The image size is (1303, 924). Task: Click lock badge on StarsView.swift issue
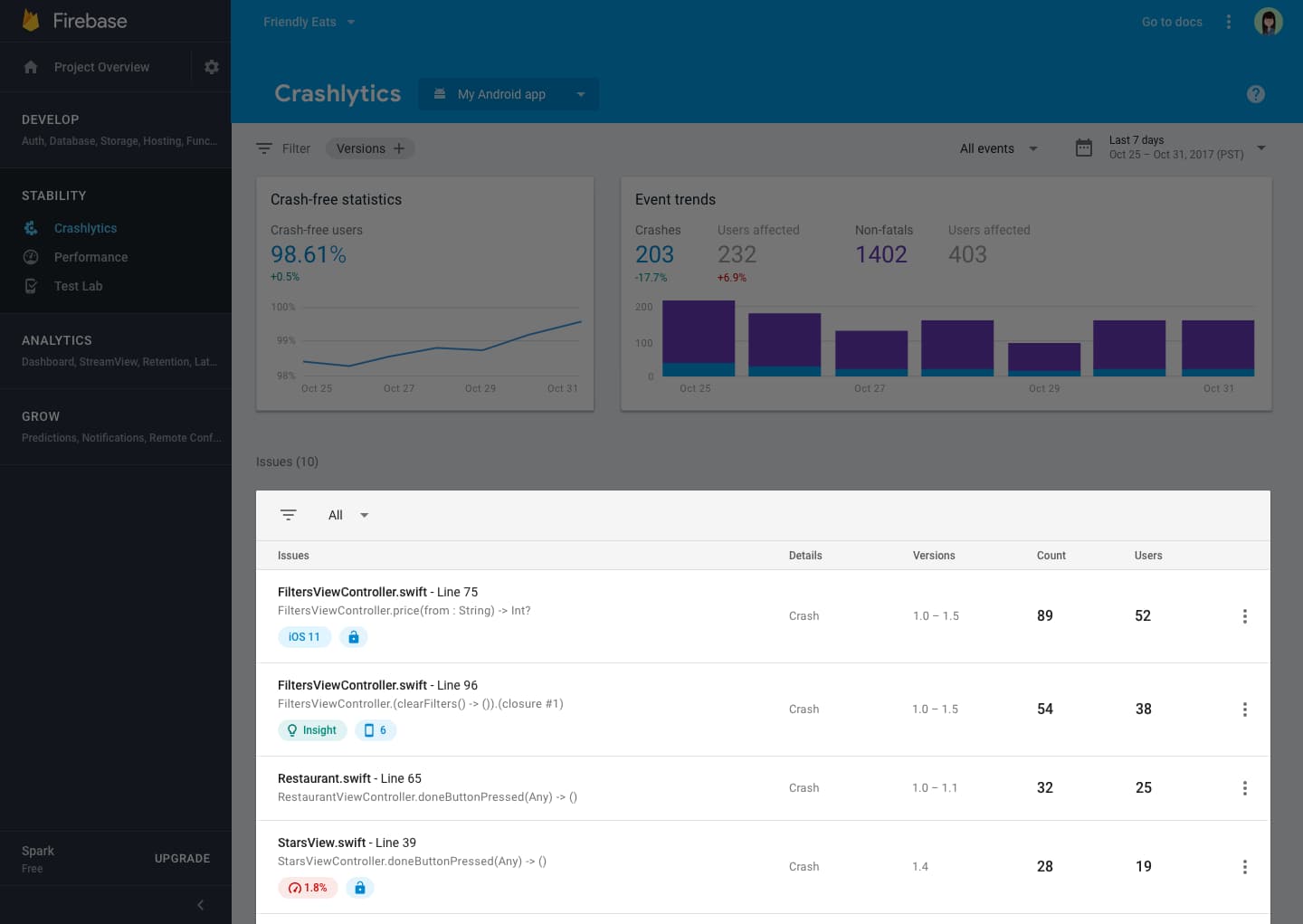click(360, 888)
